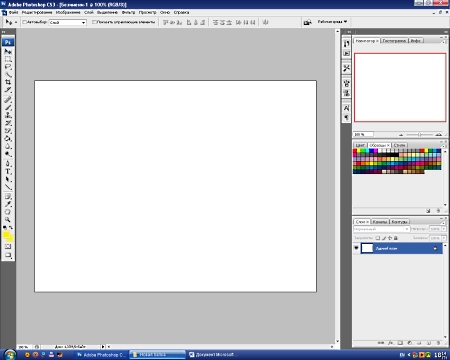
Task: Open the Изображение menu
Action: pyautogui.click(x=68, y=12)
